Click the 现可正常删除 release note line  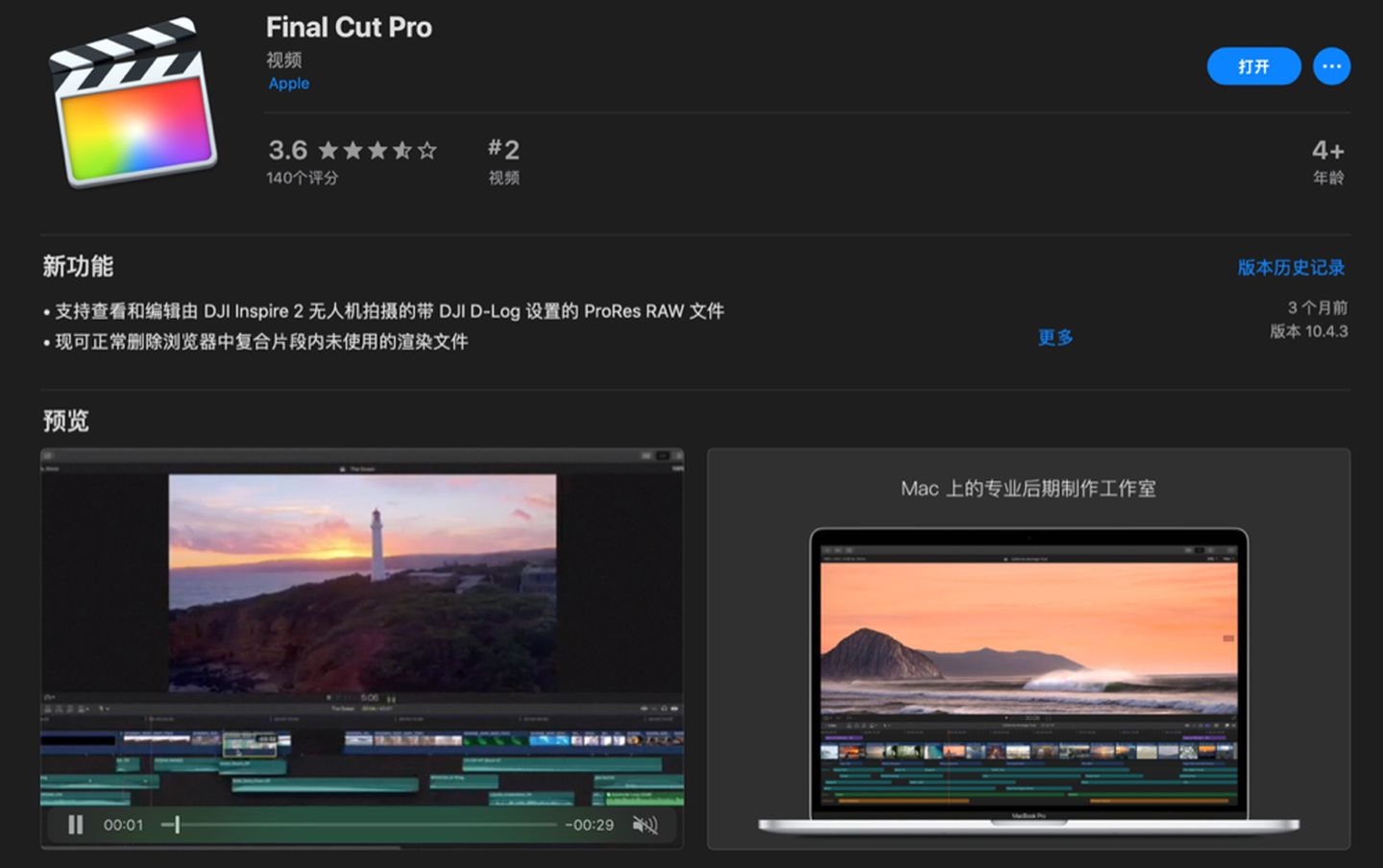tap(255, 342)
